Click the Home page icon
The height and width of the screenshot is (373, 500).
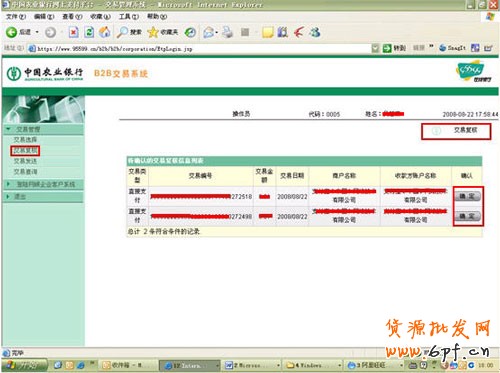[105, 32]
